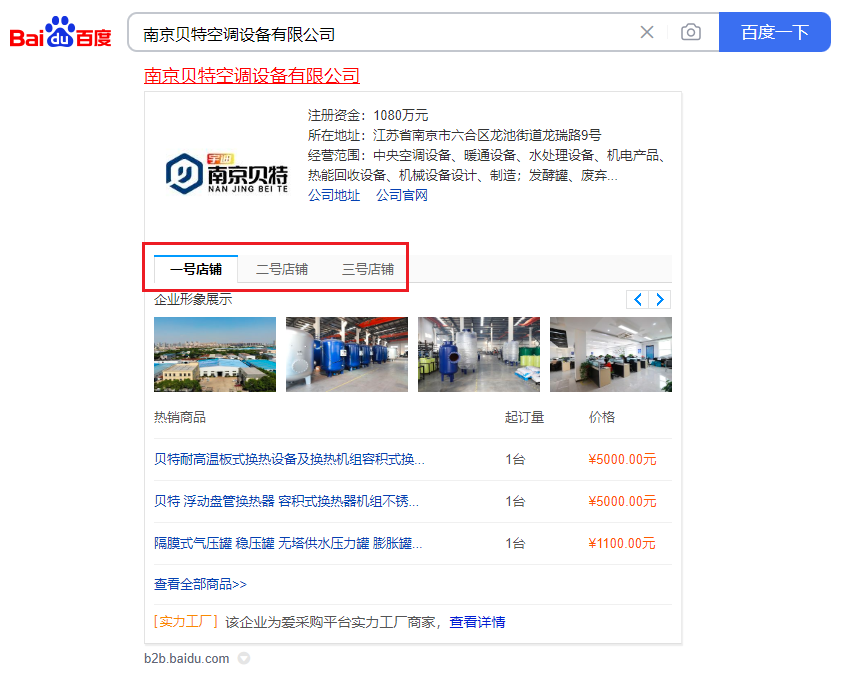Open the Baidu logo homepage
857x683 pixels.
(x=60, y=32)
